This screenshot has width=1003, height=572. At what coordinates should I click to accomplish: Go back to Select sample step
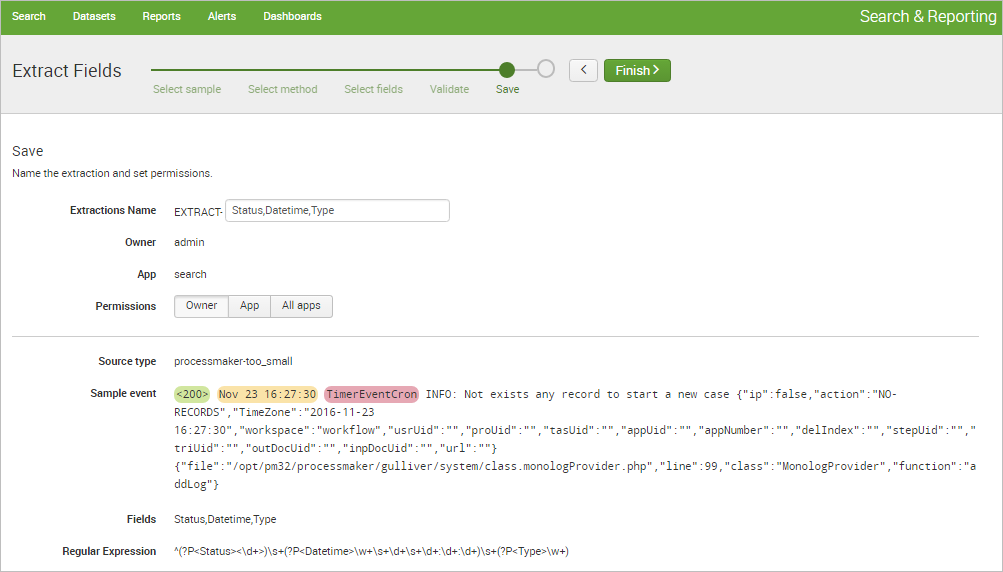187,89
